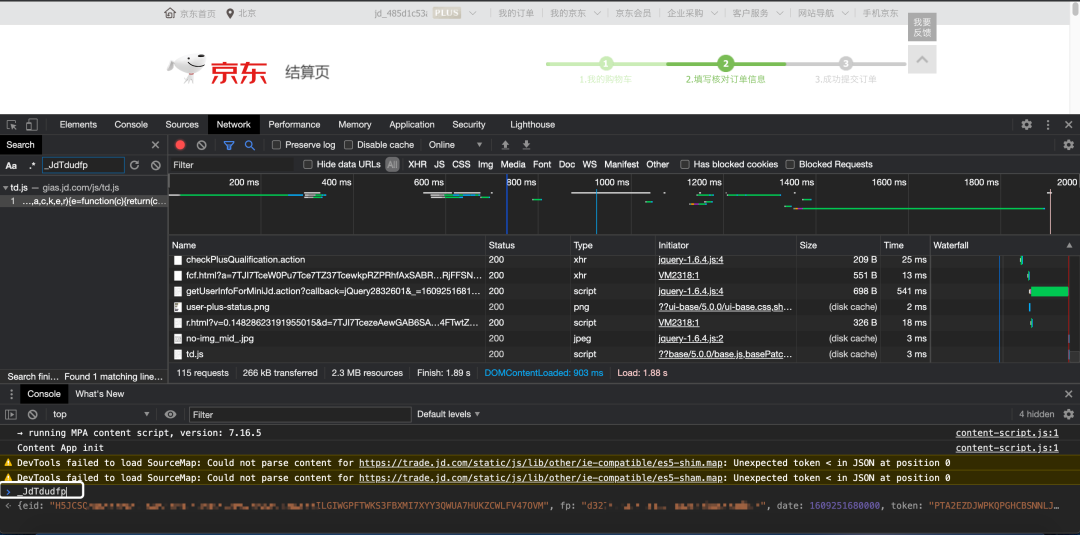Open the es5-shim.map URL link

[x=541, y=463]
